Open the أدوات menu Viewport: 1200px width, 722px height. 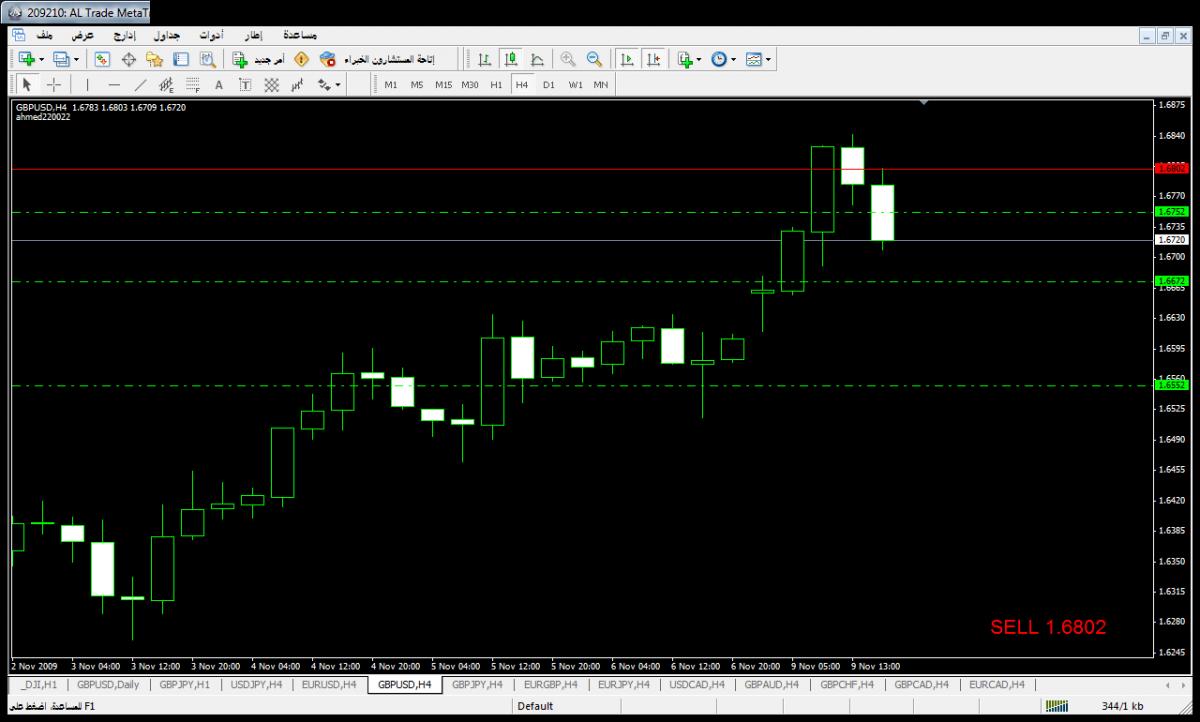pos(210,35)
